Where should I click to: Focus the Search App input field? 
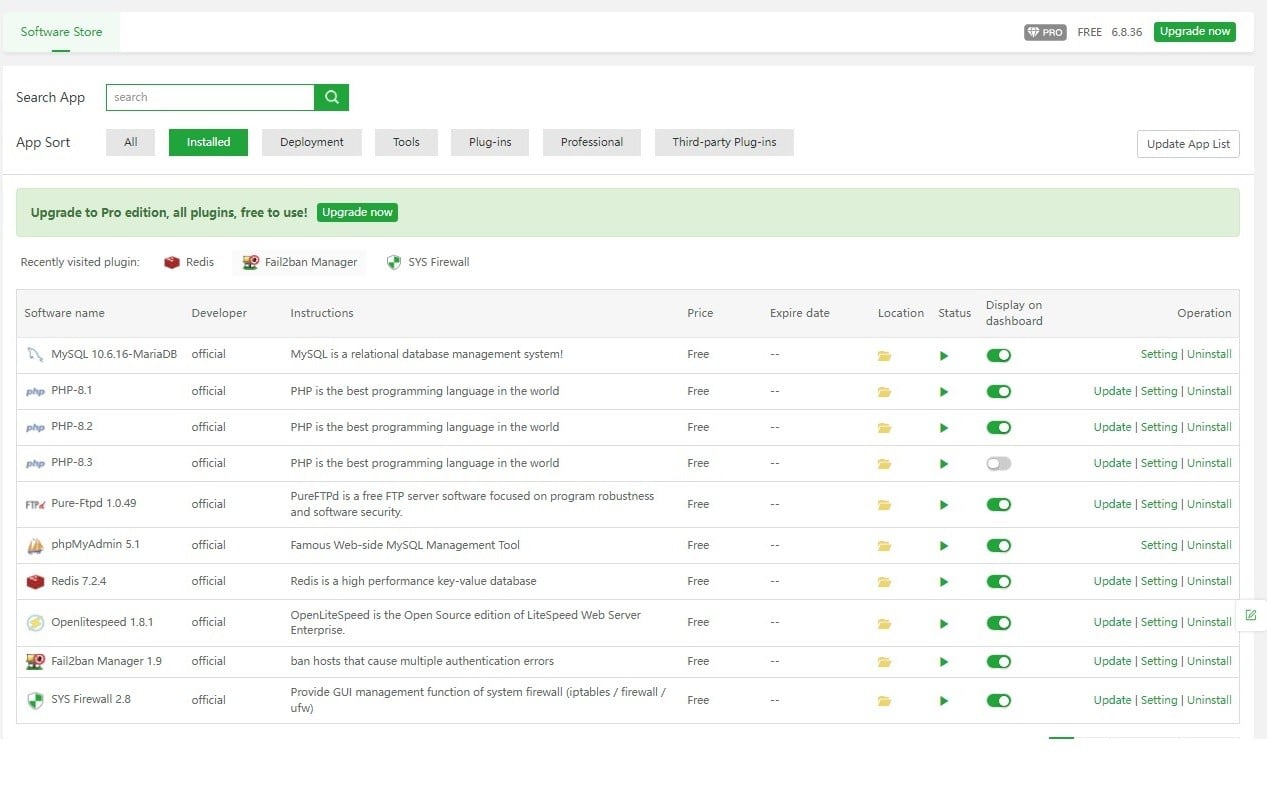[210, 97]
